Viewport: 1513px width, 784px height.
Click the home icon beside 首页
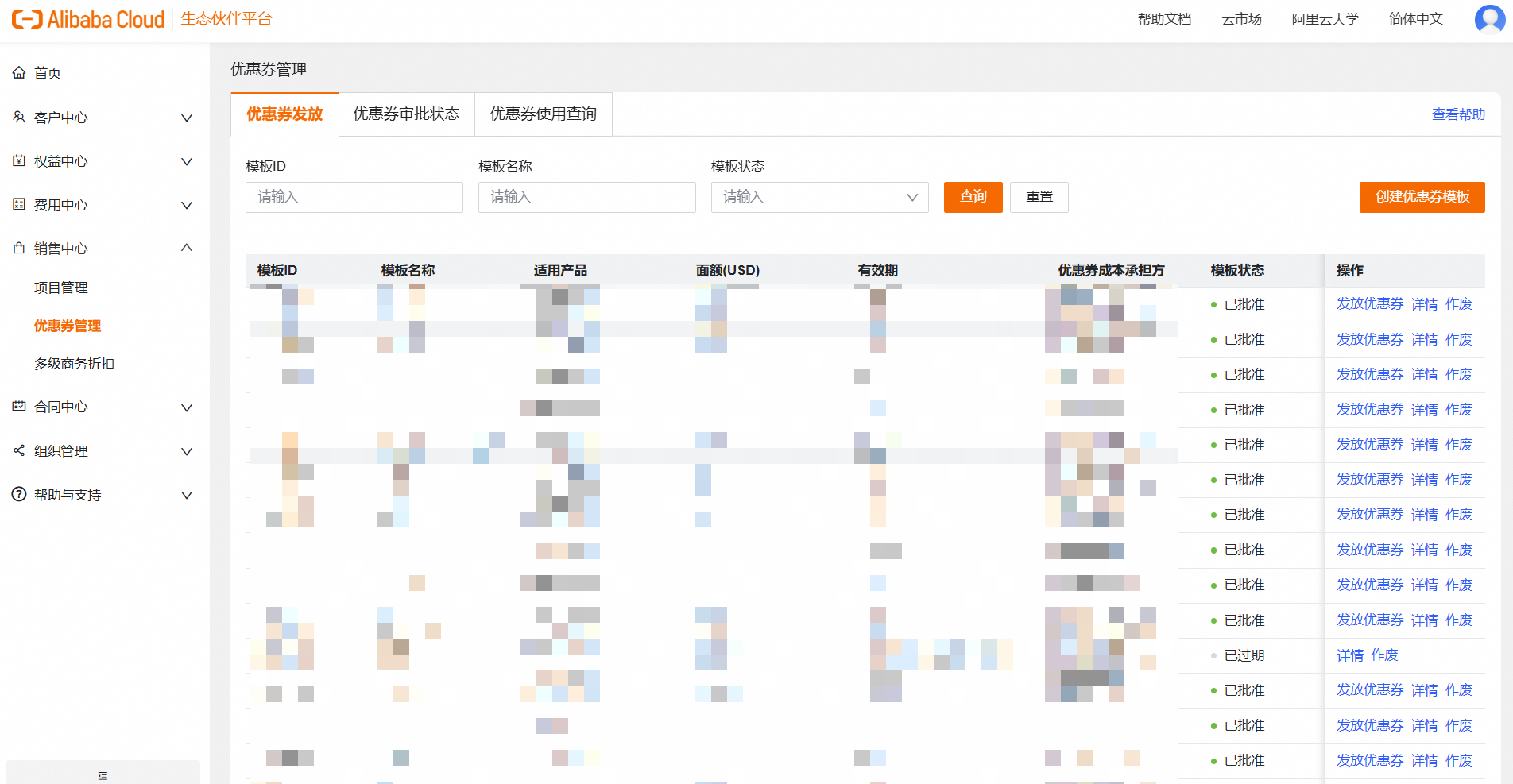(x=19, y=73)
